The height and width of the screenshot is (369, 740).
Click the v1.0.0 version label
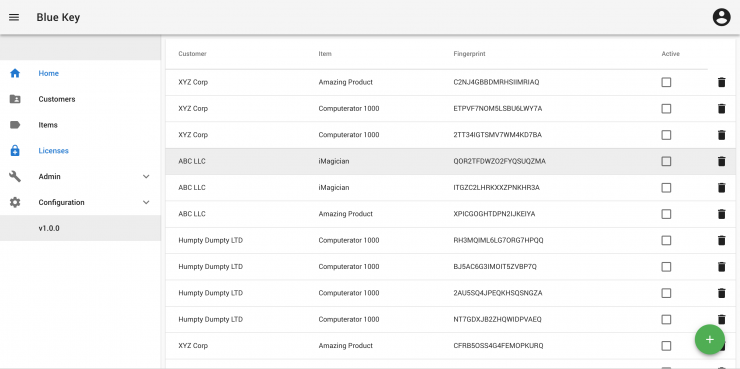[49, 228]
